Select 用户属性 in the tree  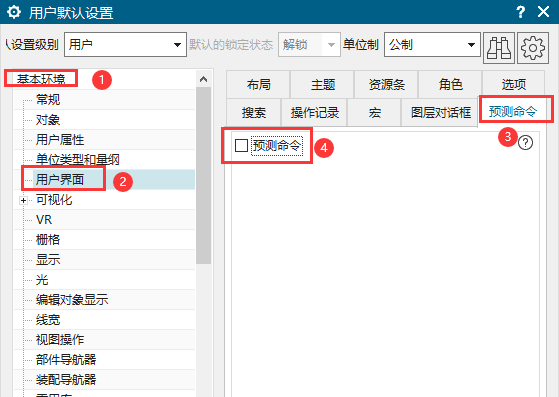(x=60, y=139)
